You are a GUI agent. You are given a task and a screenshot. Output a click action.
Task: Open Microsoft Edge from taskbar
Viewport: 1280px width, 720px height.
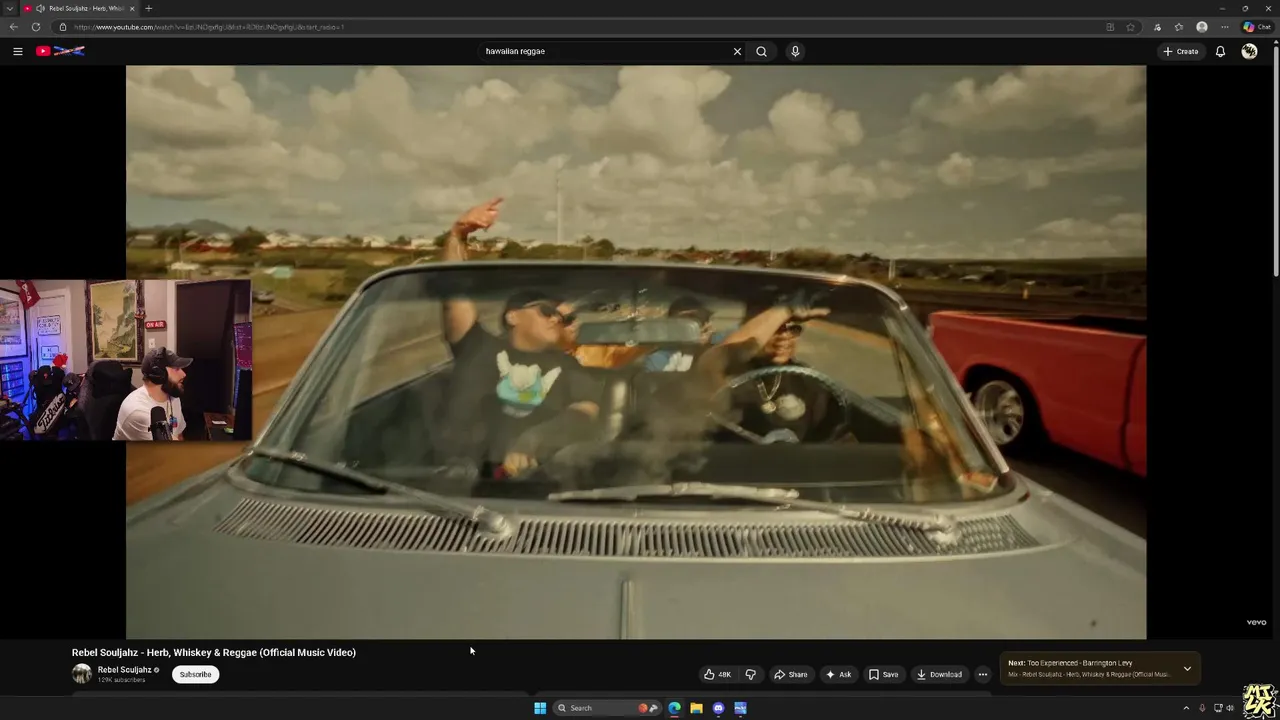pyautogui.click(x=674, y=708)
